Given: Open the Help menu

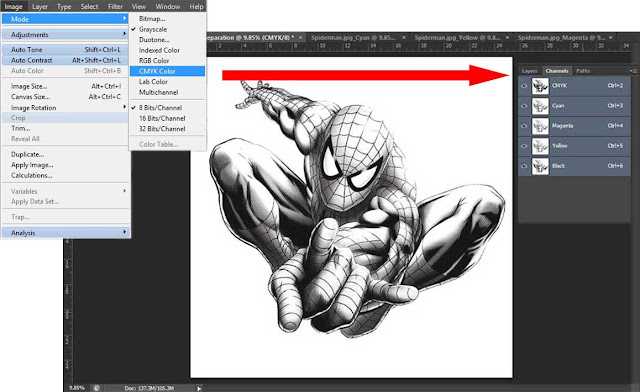Looking at the screenshot, I should tap(196, 7).
